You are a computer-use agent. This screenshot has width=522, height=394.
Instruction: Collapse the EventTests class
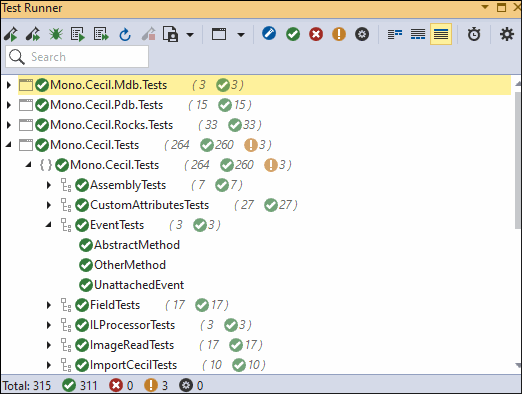coord(49,224)
